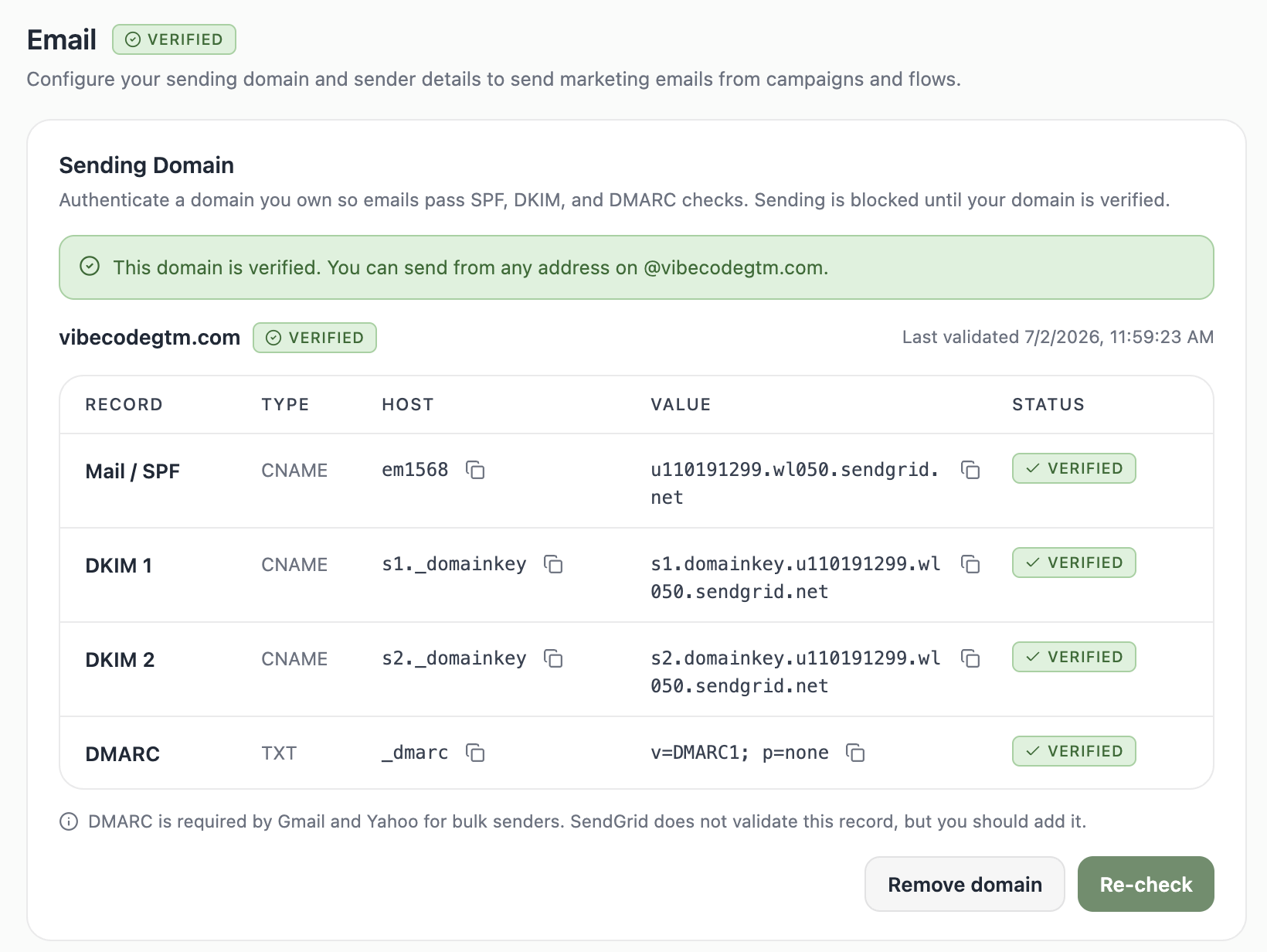1267x952 pixels.
Task: Click the DKIM 2 record label
Action: click(121, 660)
